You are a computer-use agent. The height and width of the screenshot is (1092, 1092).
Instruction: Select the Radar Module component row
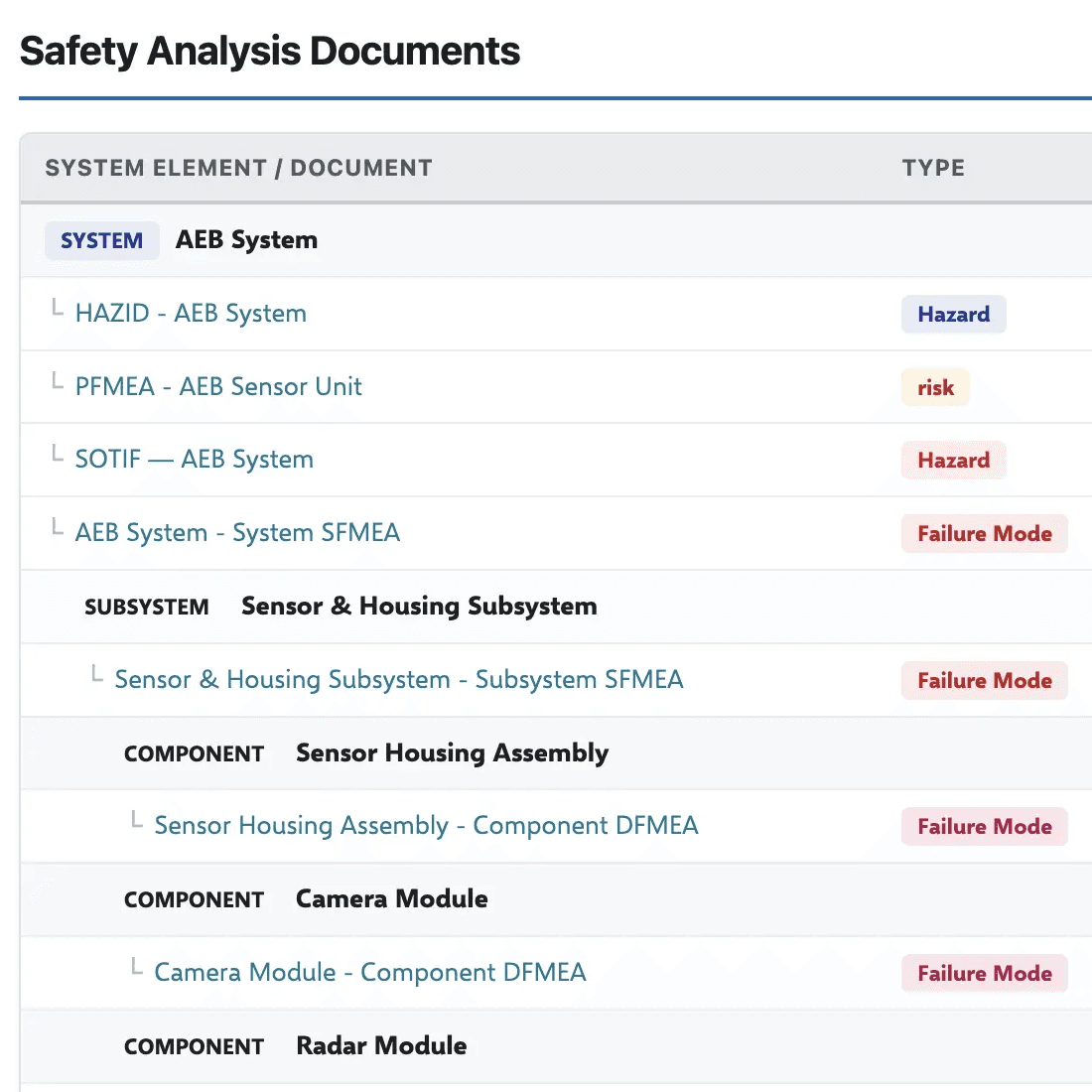point(556,1046)
